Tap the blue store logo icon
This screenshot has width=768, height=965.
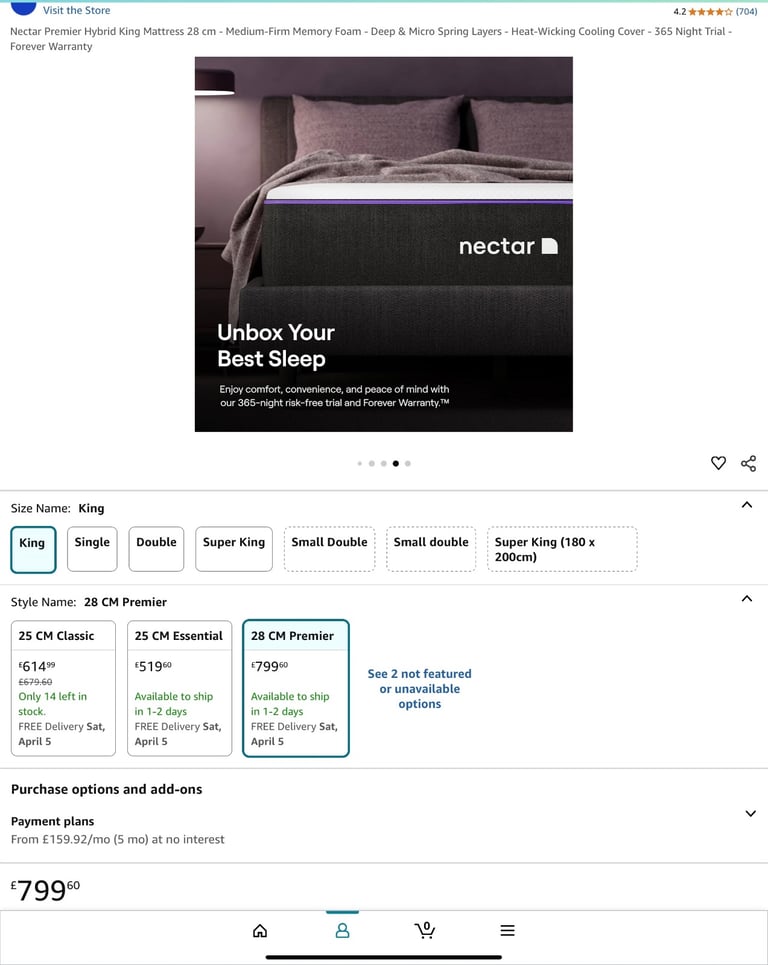(x=24, y=8)
